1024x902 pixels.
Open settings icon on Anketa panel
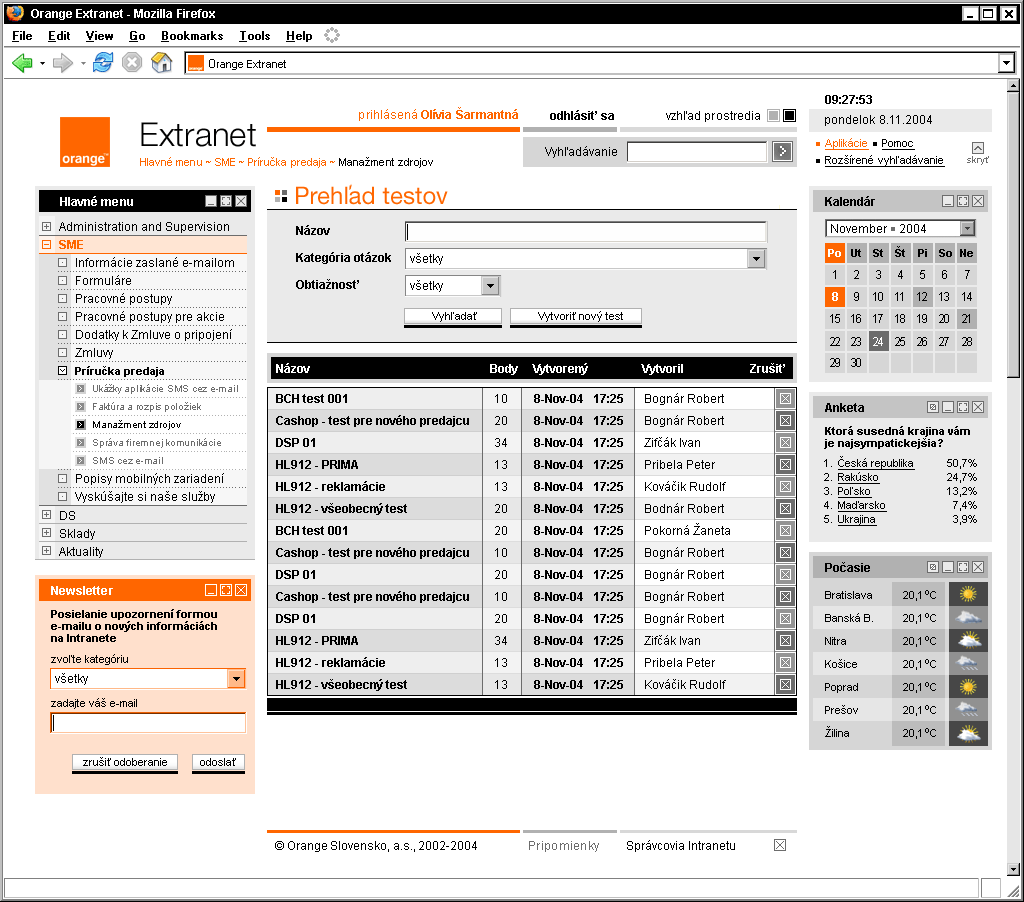933,407
